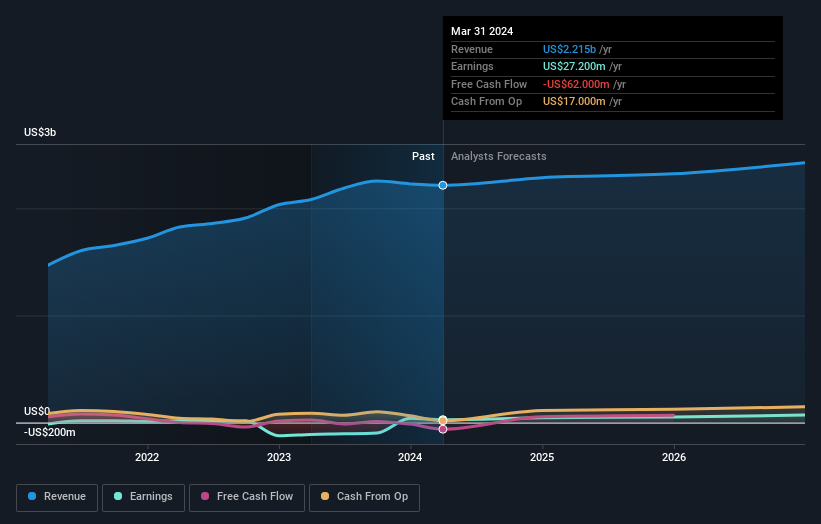Image resolution: width=821 pixels, height=524 pixels.
Task: Click the orange Cash From Op data point marker
Action: point(443,420)
